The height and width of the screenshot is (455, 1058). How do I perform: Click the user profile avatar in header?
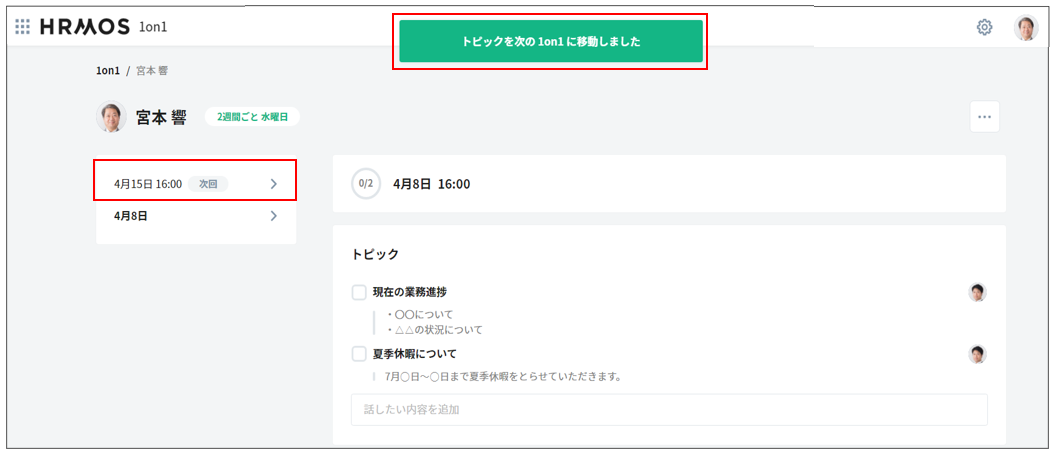pyautogui.click(x=1026, y=27)
